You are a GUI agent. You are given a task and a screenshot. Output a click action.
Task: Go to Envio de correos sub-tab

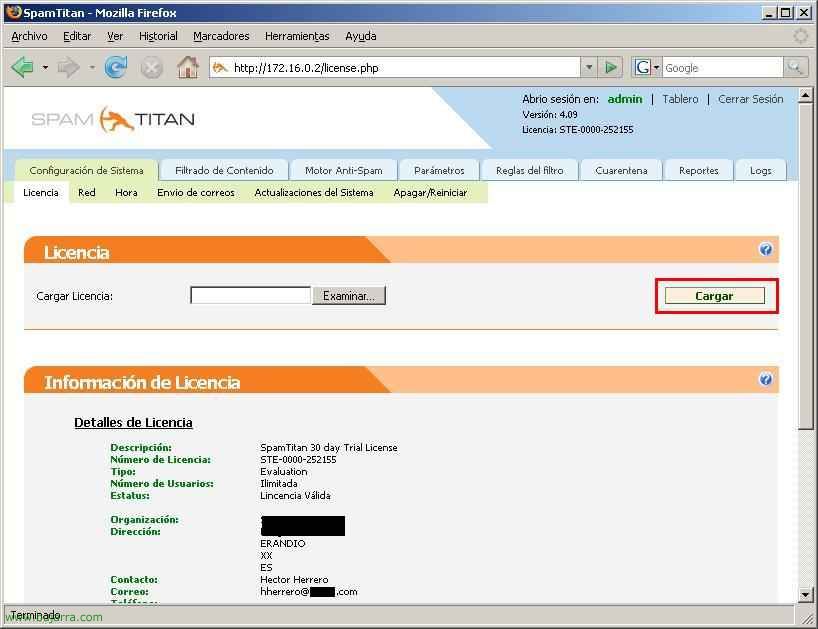tap(196, 192)
